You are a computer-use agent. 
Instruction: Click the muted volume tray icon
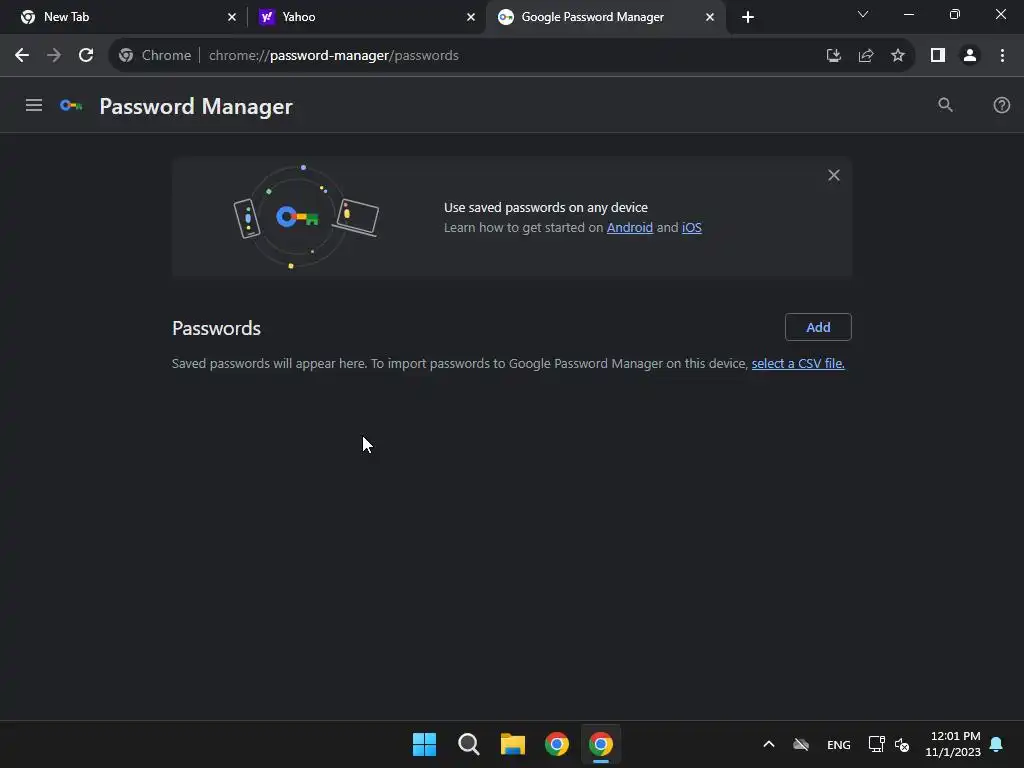click(902, 744)
